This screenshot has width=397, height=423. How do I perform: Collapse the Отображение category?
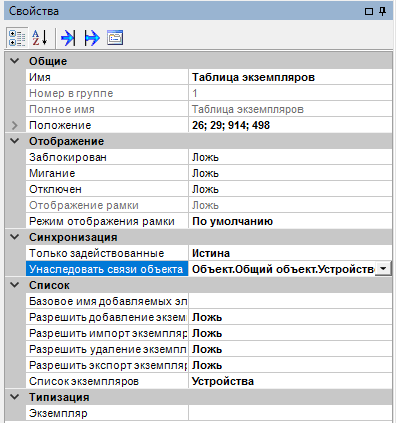[x=15, y=141]
